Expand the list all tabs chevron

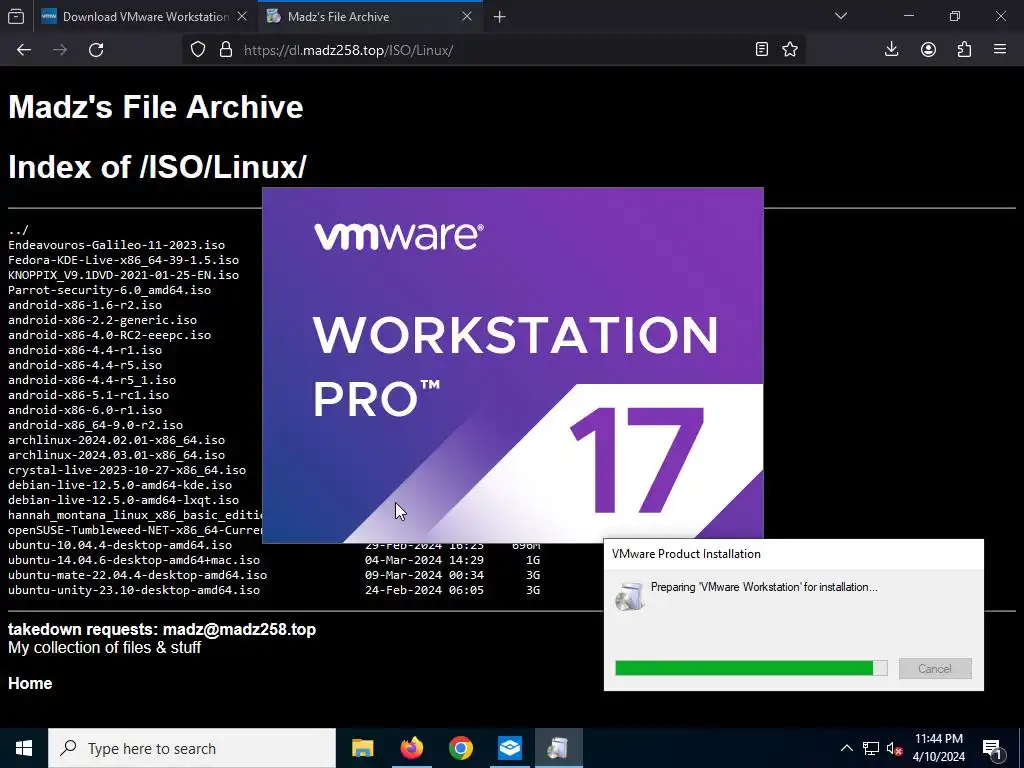coord(841,16)
